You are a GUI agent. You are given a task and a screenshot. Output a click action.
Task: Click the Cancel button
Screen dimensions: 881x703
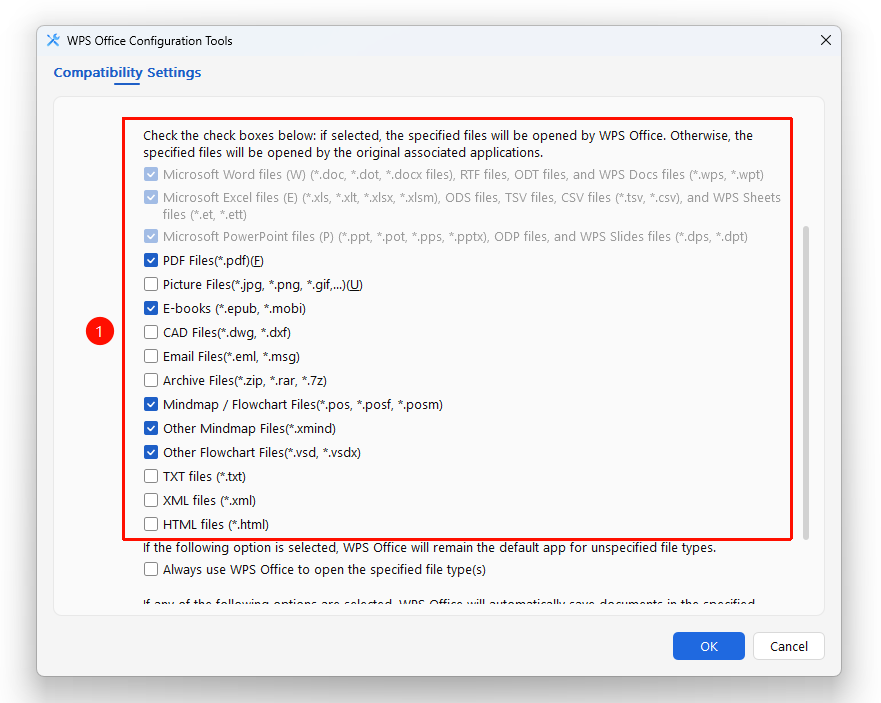(x=789, y=646)
